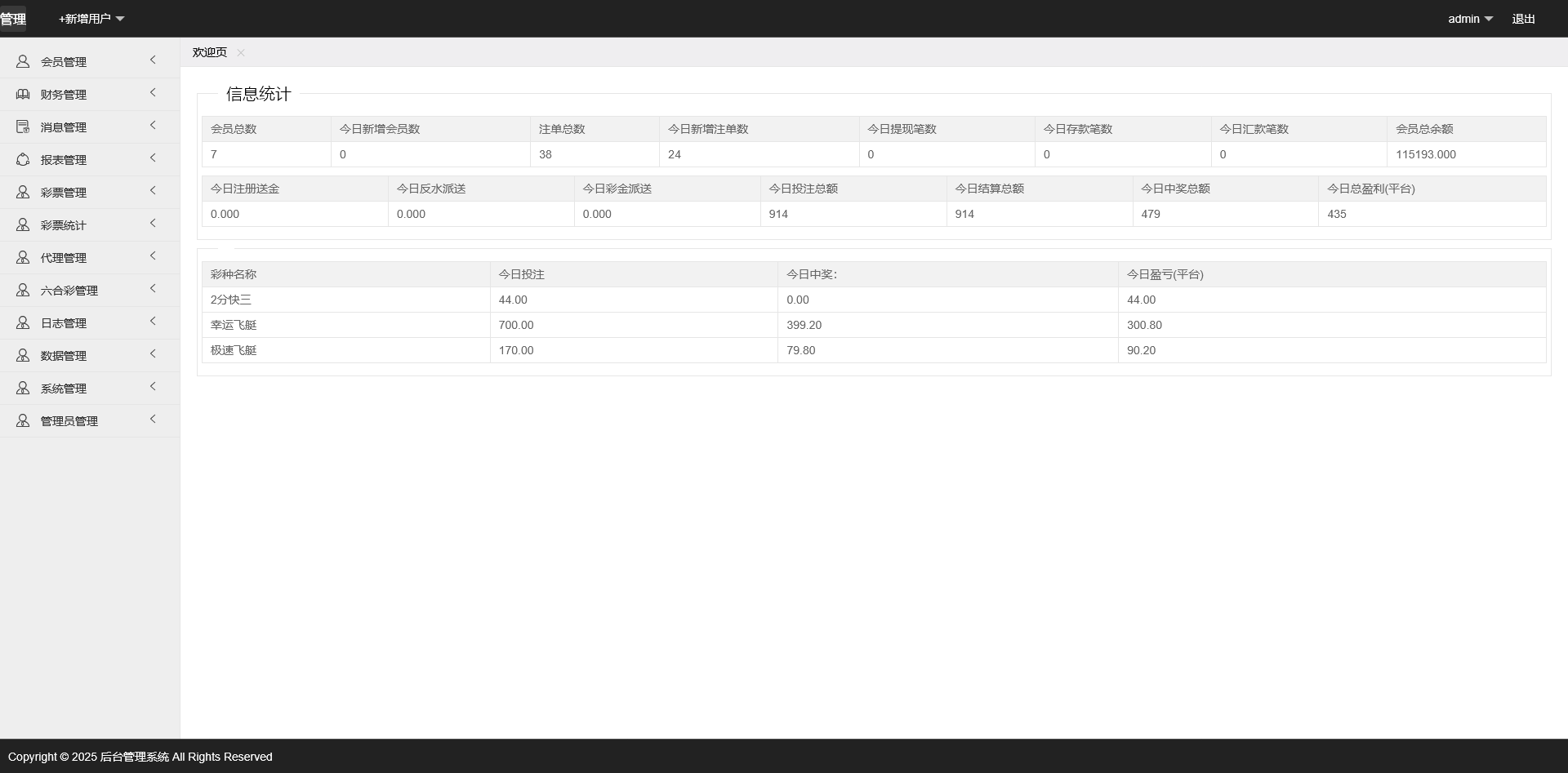Viewport: 1568px width, 773px height.
Task: Click the icon beside 彩票管理
Action: [x=23, y=192]
